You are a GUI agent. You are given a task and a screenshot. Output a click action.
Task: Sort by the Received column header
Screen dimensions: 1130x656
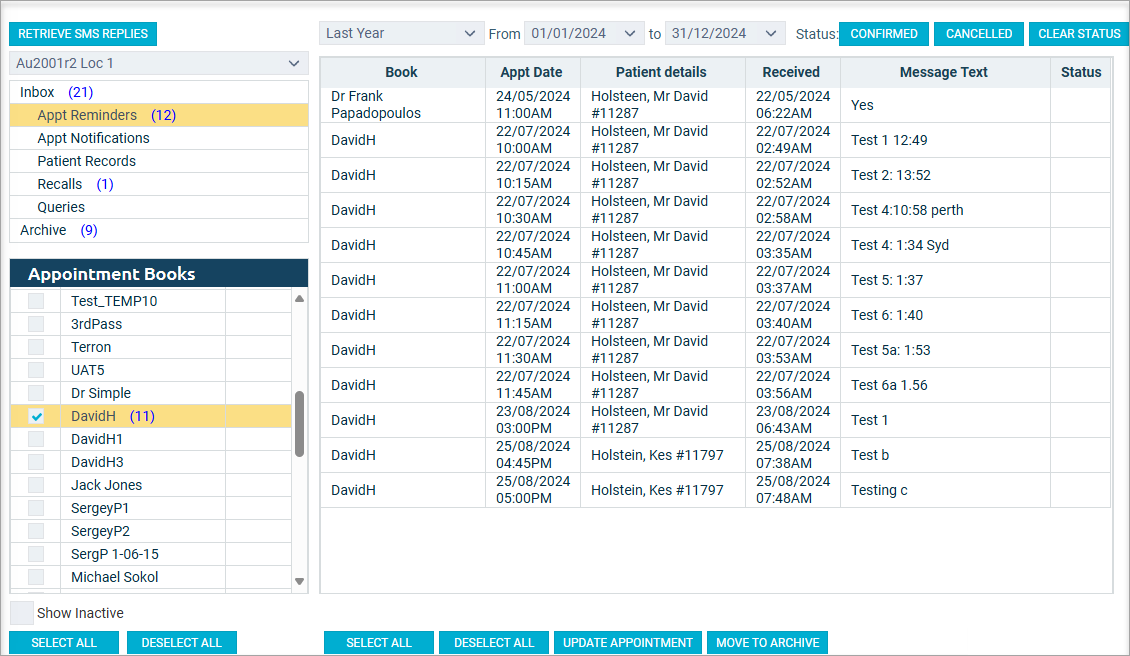[x=791, y=72]
